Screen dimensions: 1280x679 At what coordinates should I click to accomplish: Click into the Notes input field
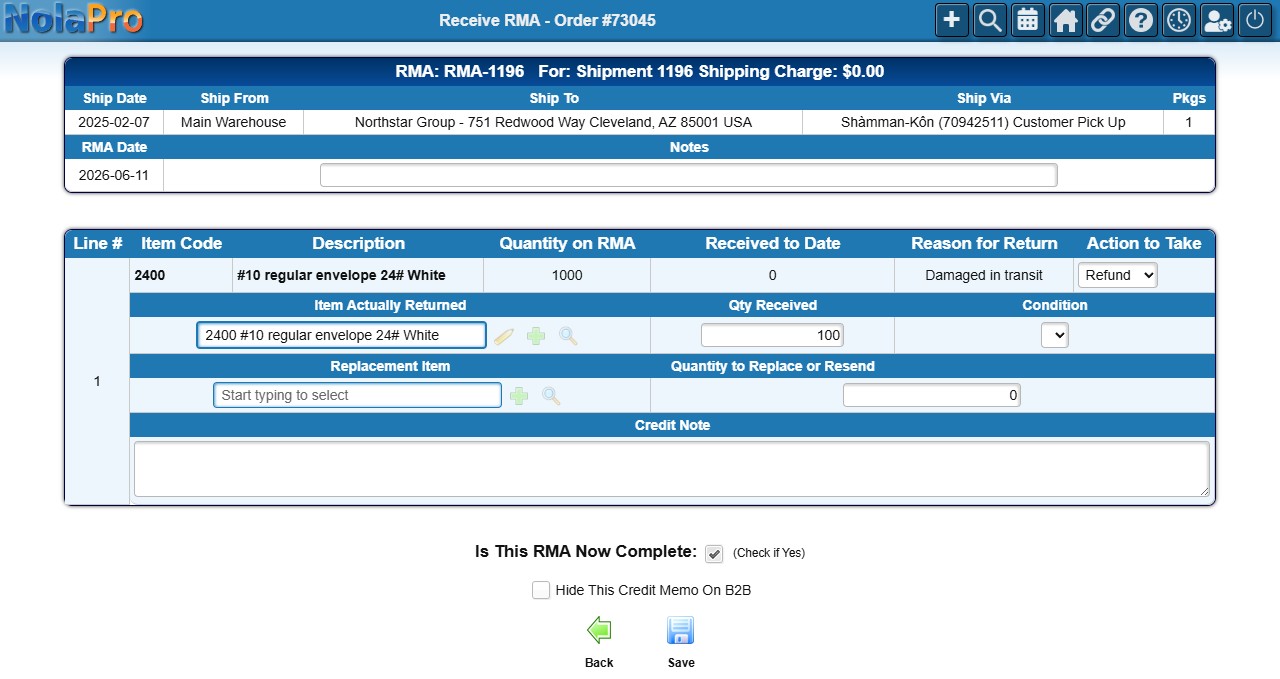coord(688,175)
